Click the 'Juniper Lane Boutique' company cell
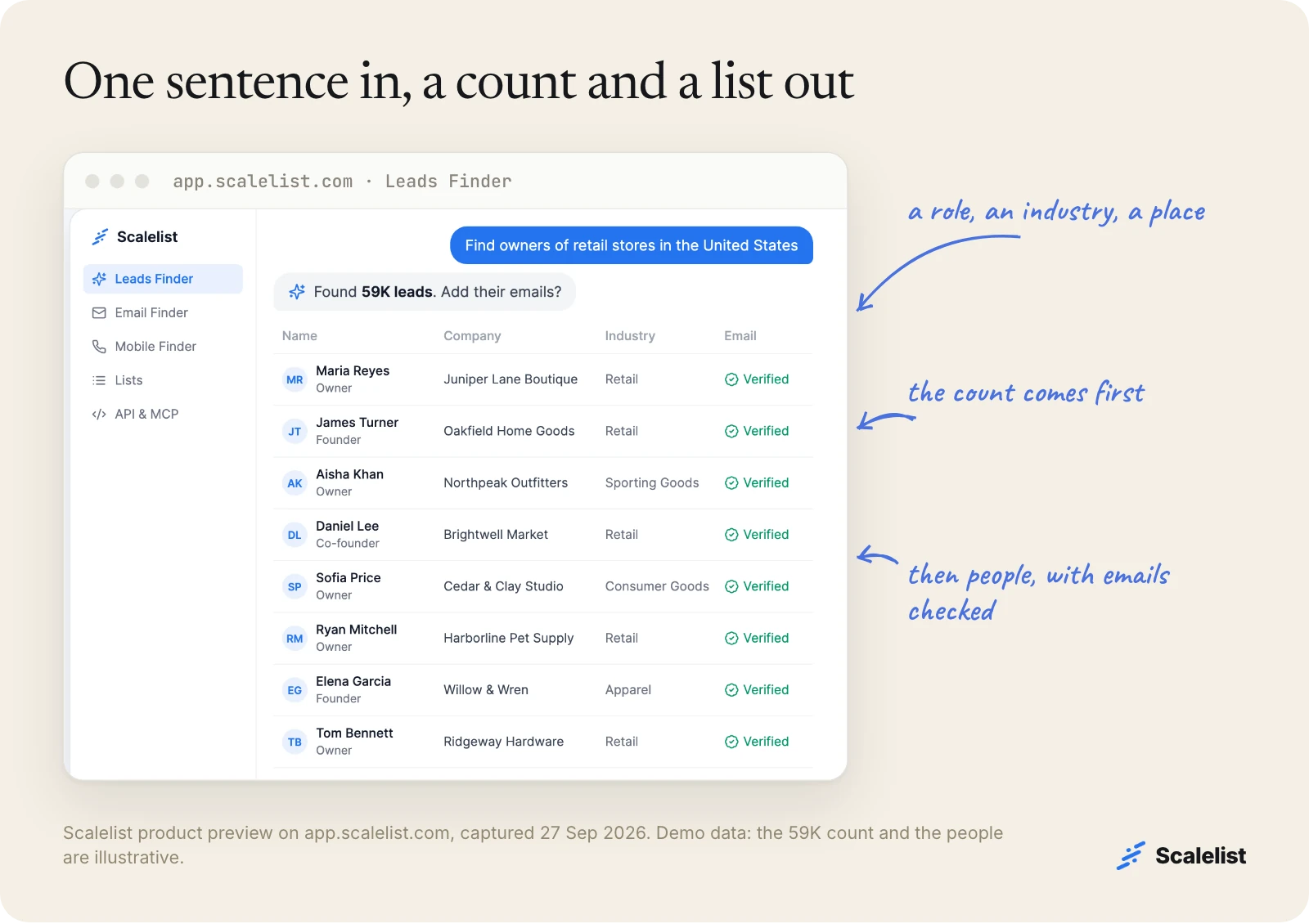This screenshot has width=1309, height=924. [511, 379]
